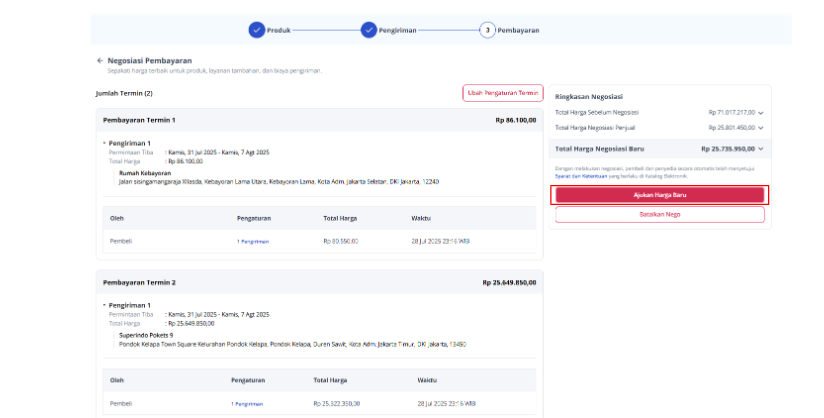
Task: Click the Produk step checkmark icon
Action: click(x=256, y=30)
